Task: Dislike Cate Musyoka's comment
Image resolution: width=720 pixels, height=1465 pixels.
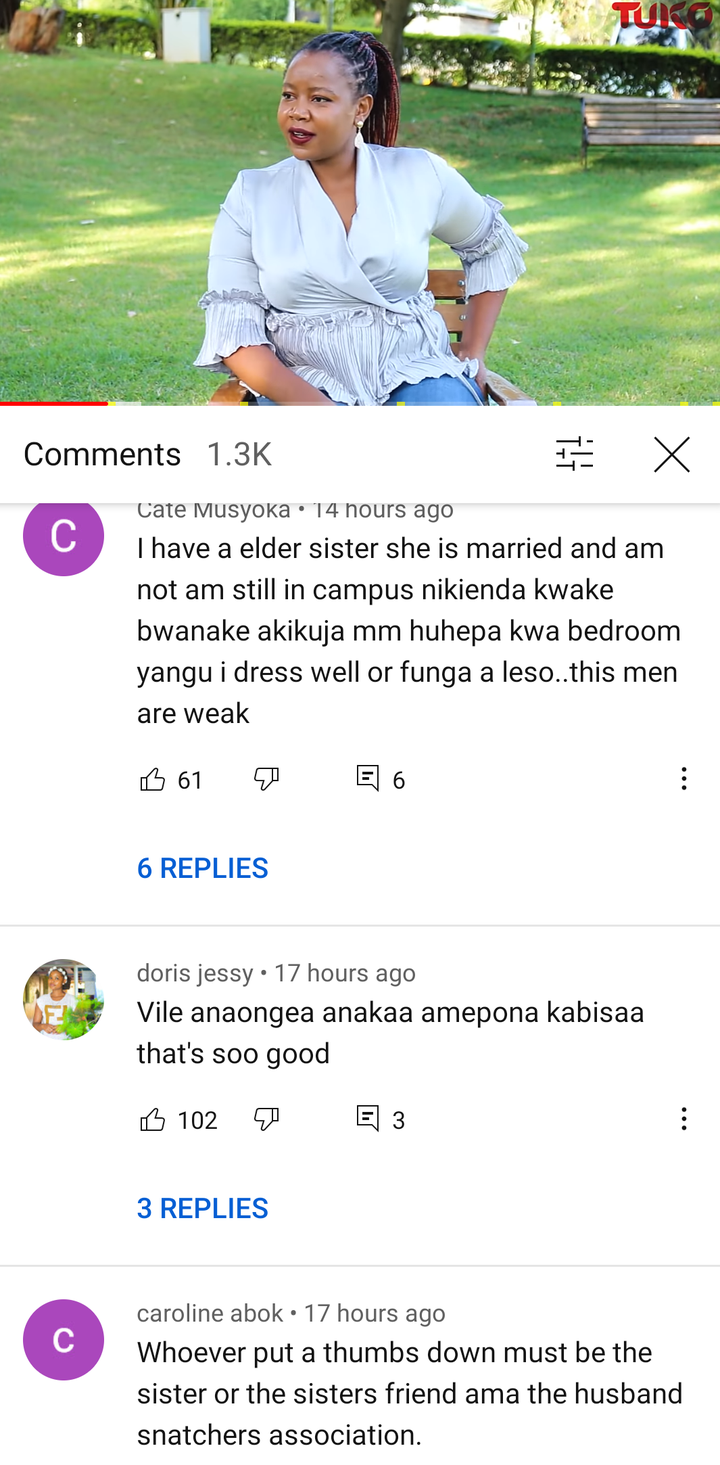Action: tap(266, 779)
